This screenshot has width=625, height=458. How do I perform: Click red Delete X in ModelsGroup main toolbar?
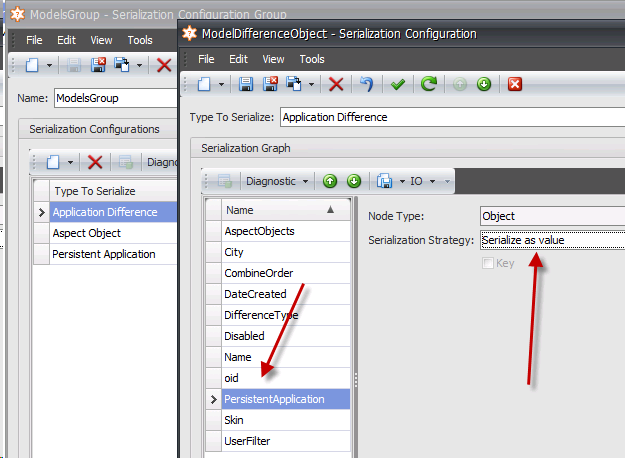(x=164, y=65)
